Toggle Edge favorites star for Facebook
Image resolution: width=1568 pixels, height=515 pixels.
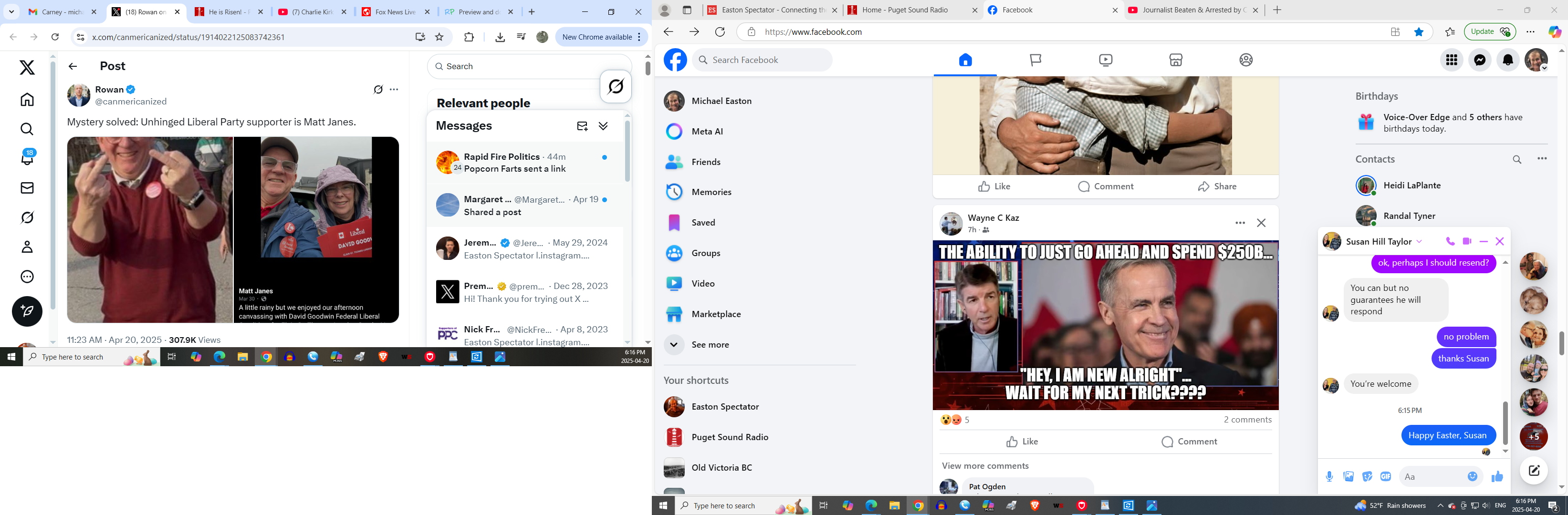coord(1419,32)
